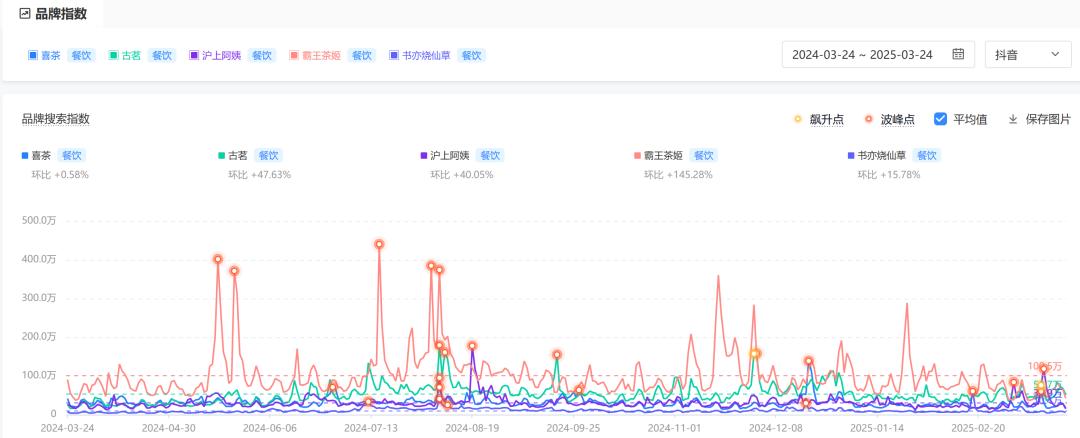Toggle the 波峰点 legend marker
Image resolution: width=1080 pixels, height=438 pixels.
pos(869,119)
